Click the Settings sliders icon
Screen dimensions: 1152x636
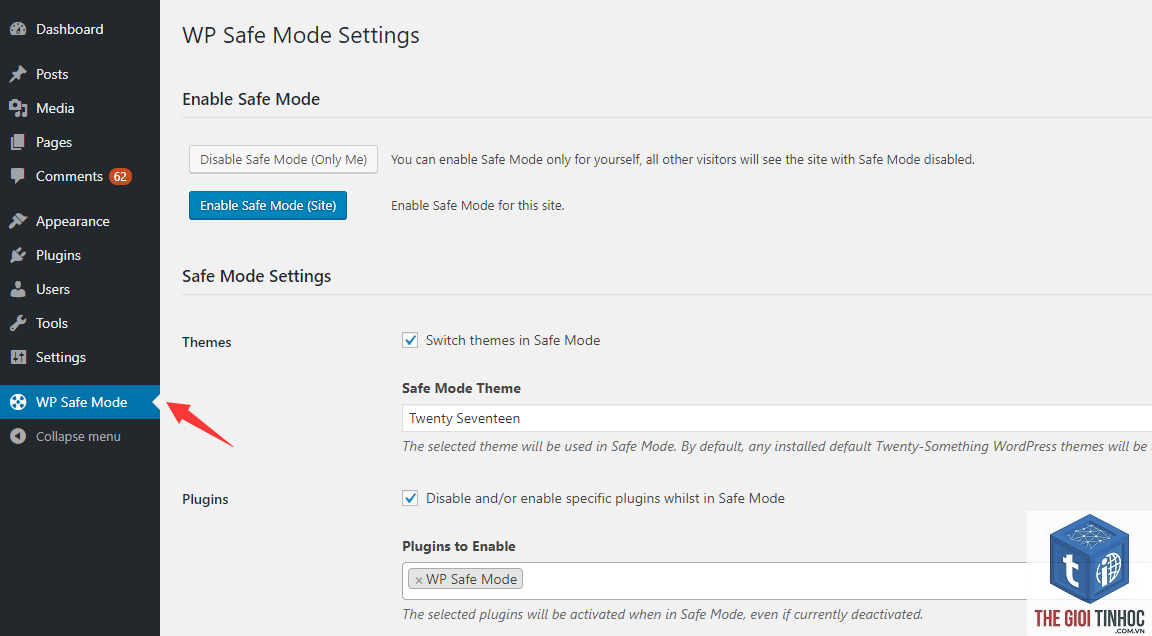(x=18, y=357)
